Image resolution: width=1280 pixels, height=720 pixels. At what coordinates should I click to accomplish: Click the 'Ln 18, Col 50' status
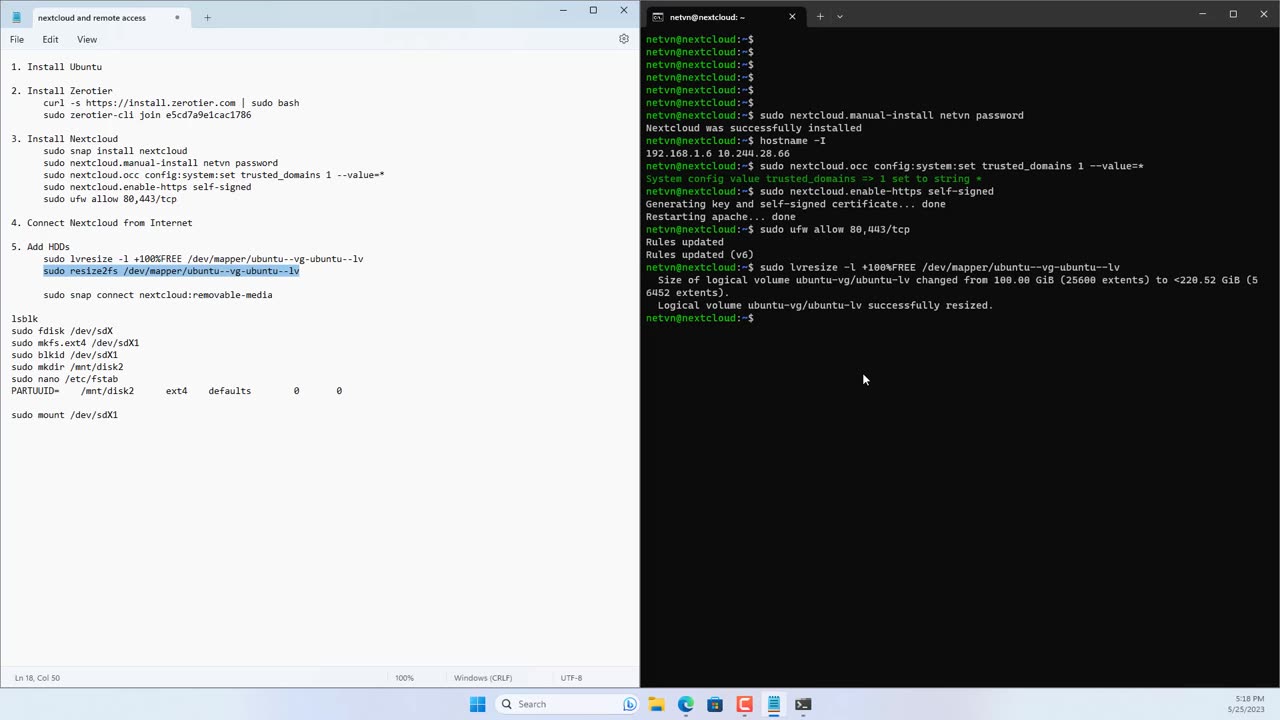point(37,678)
